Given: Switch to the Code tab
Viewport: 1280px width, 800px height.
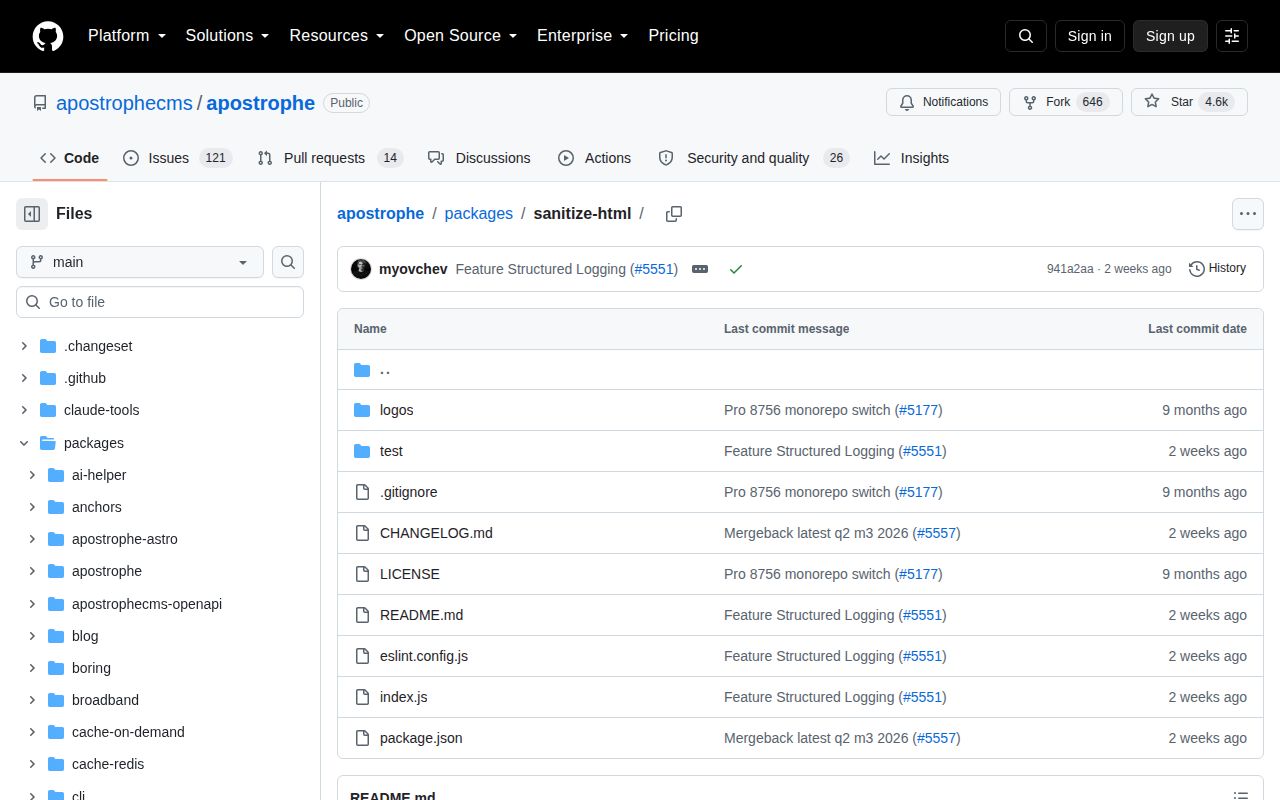Looking at the screenshot, I should (70, 158).
